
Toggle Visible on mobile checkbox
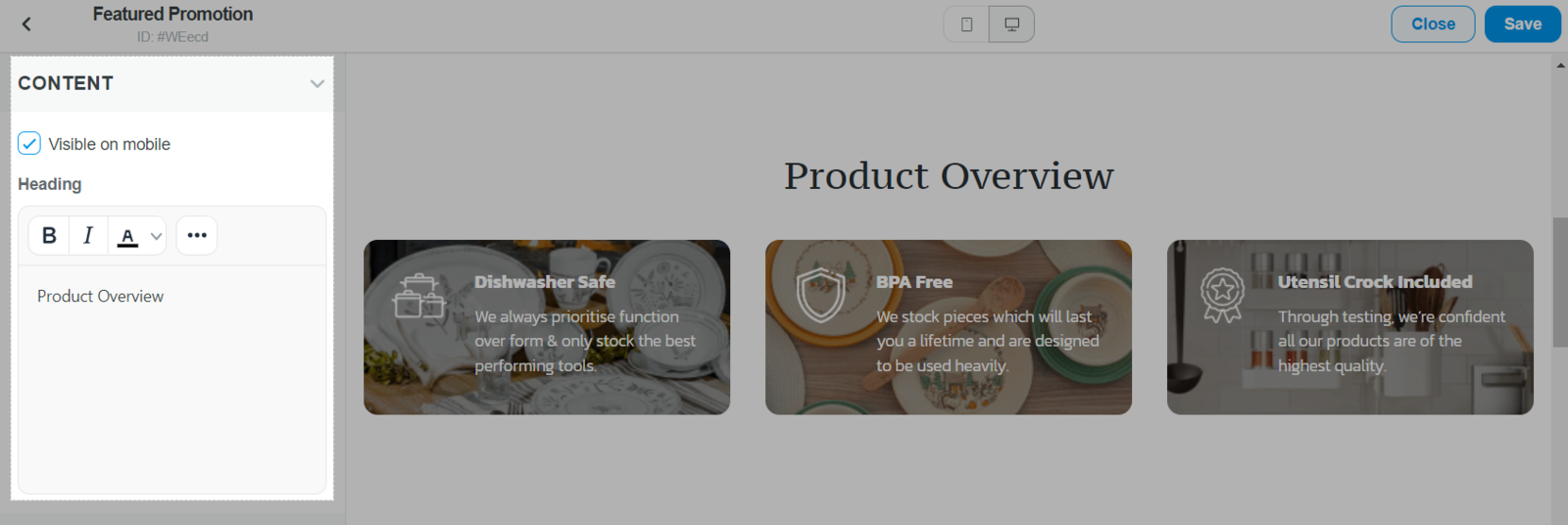click(29, 144)
